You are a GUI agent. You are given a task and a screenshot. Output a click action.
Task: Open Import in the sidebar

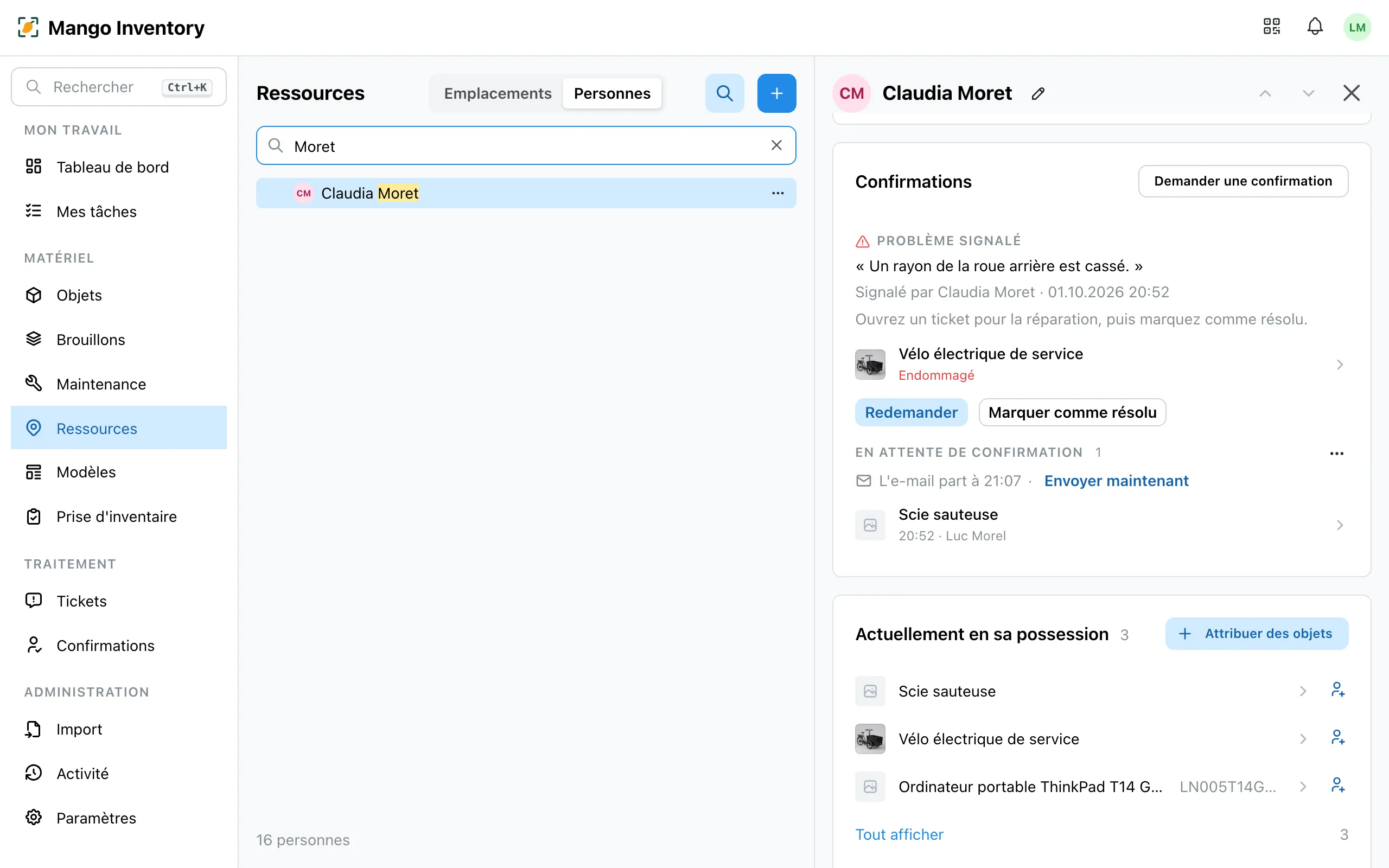pos(119,729)
